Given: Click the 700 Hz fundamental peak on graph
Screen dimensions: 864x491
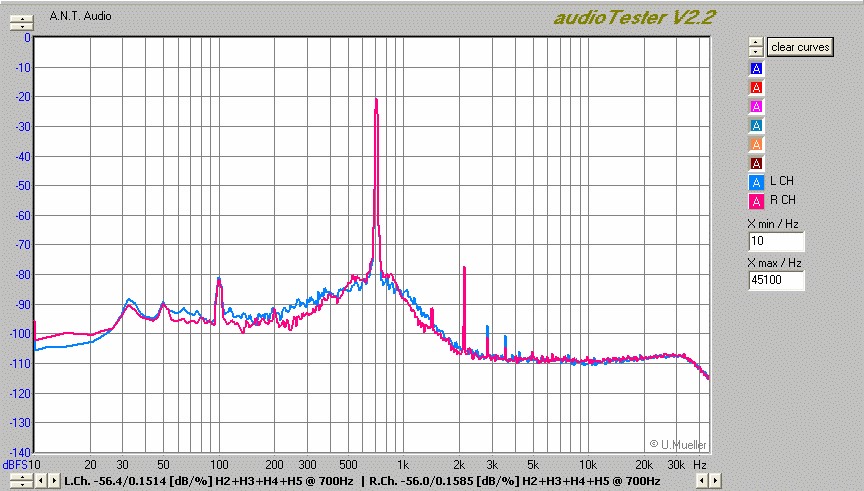Looking at the screenshot, I should 376,100.
